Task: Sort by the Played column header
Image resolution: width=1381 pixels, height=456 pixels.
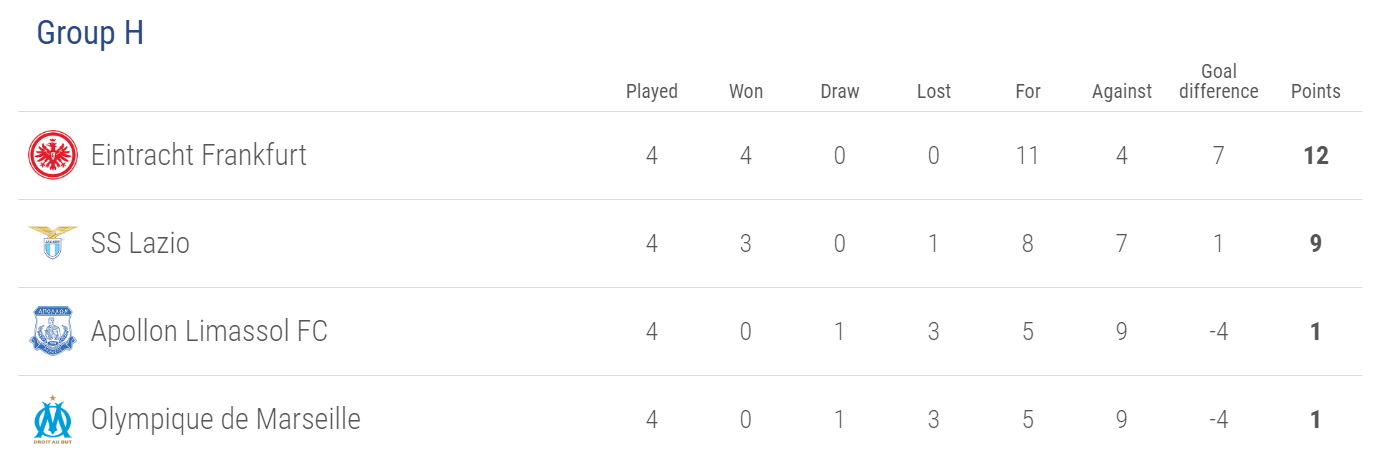Action: click(652, 91)
